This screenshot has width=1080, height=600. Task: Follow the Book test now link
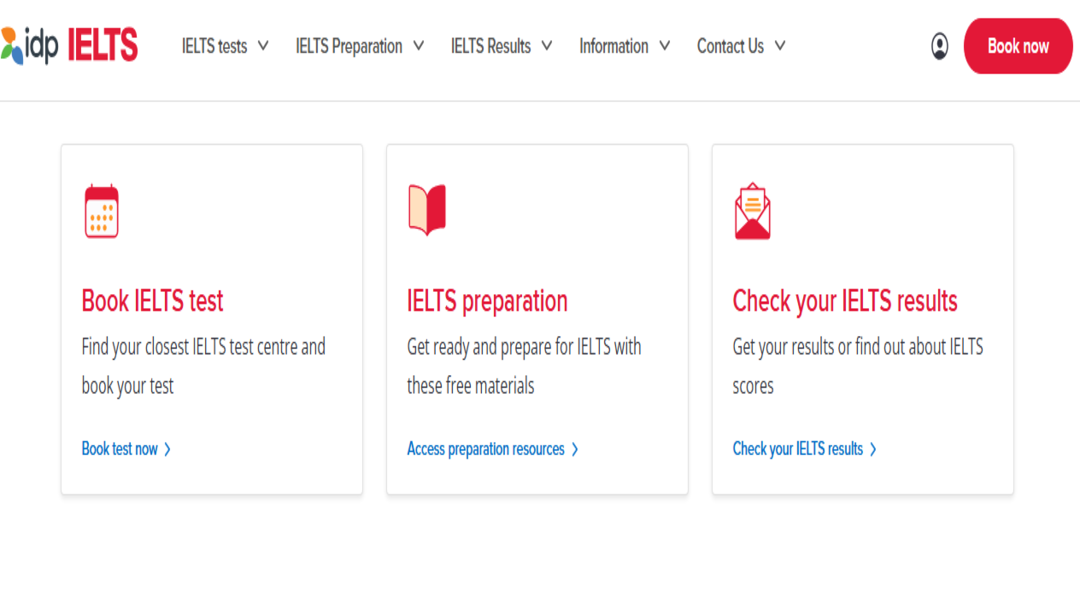click(x=119, y=449)
